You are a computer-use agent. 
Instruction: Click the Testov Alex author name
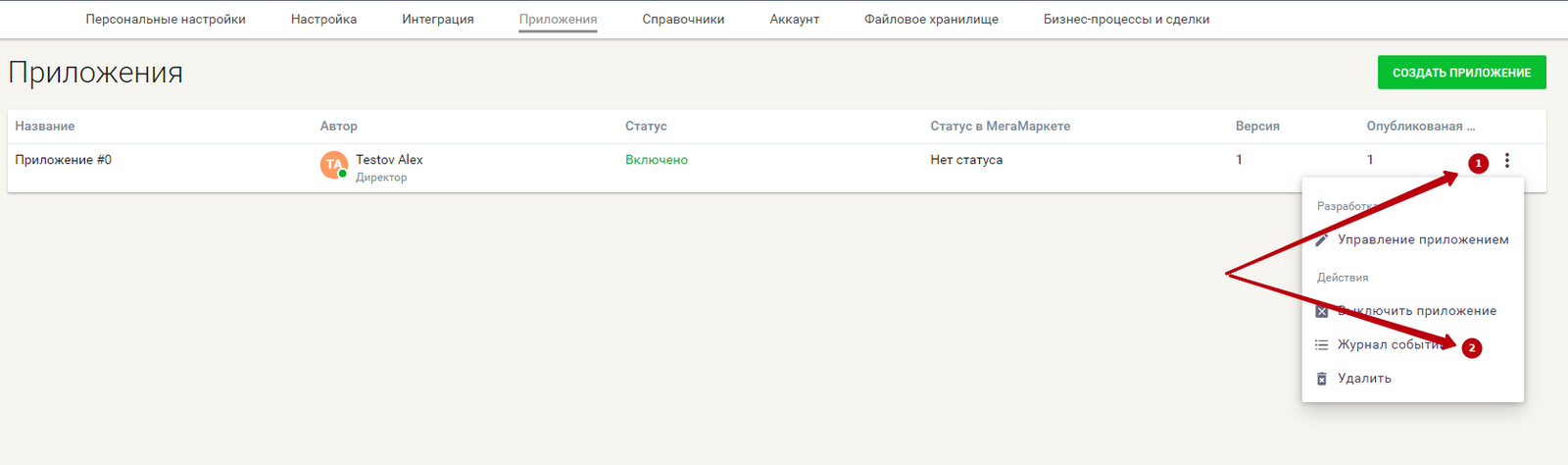click(x=389, y=160)
